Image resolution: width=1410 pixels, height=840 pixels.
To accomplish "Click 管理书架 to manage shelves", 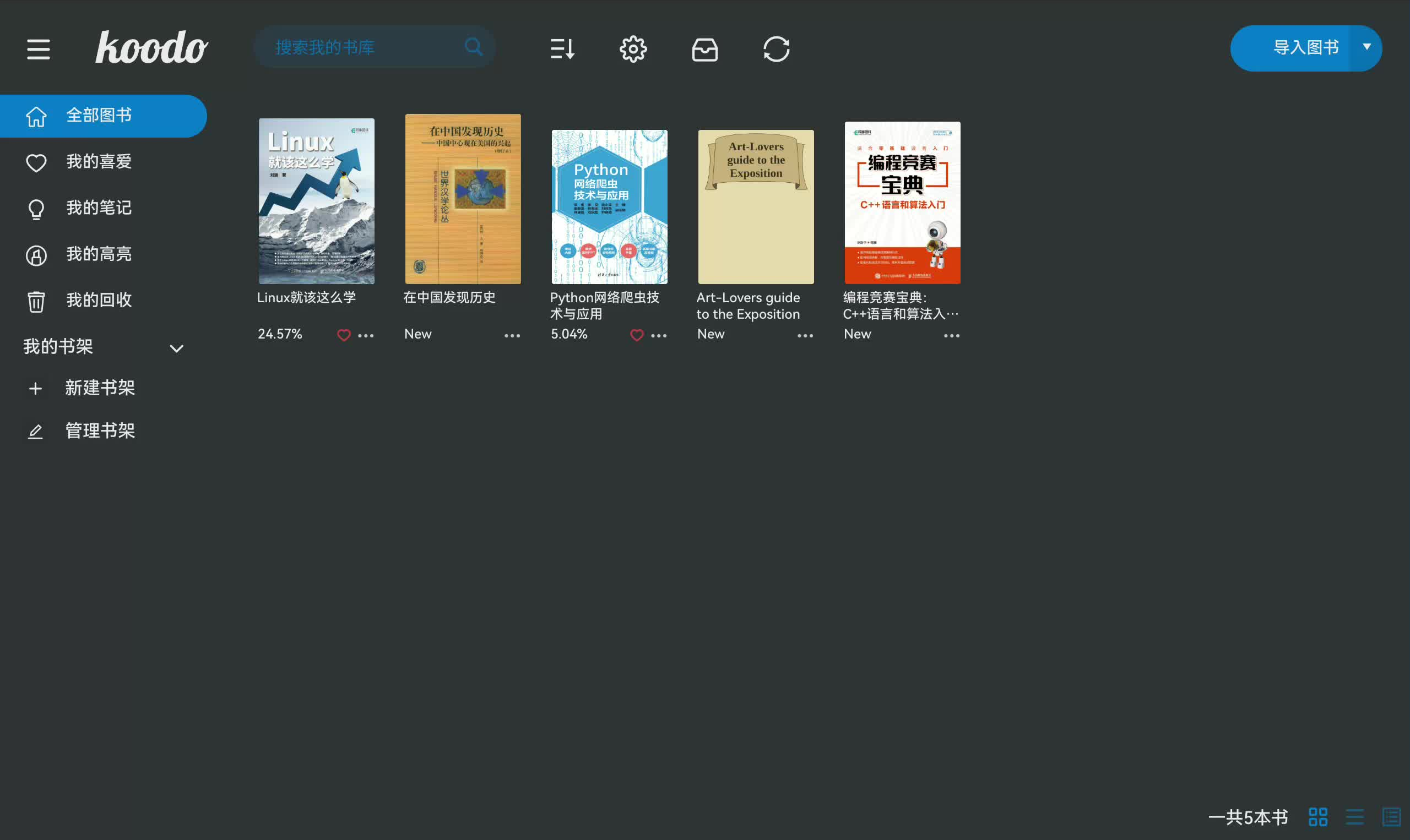I will [100, 432].
